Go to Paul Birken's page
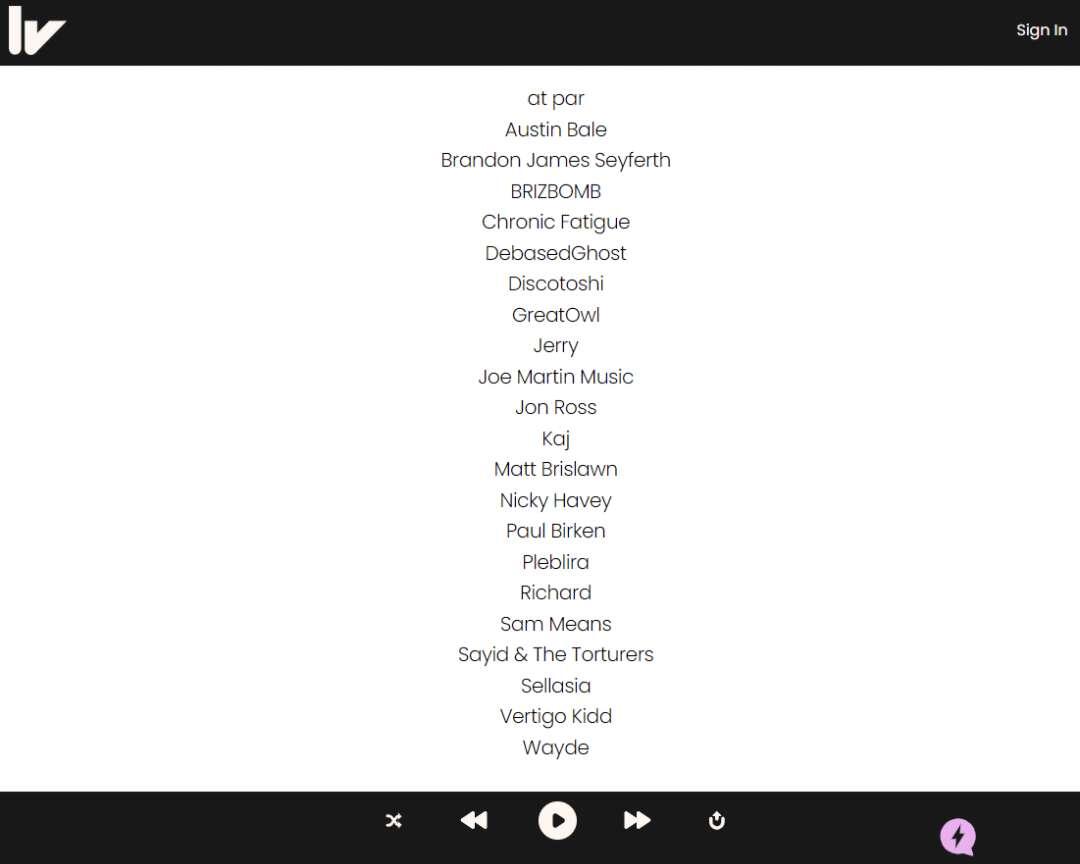 coord(556,531)
